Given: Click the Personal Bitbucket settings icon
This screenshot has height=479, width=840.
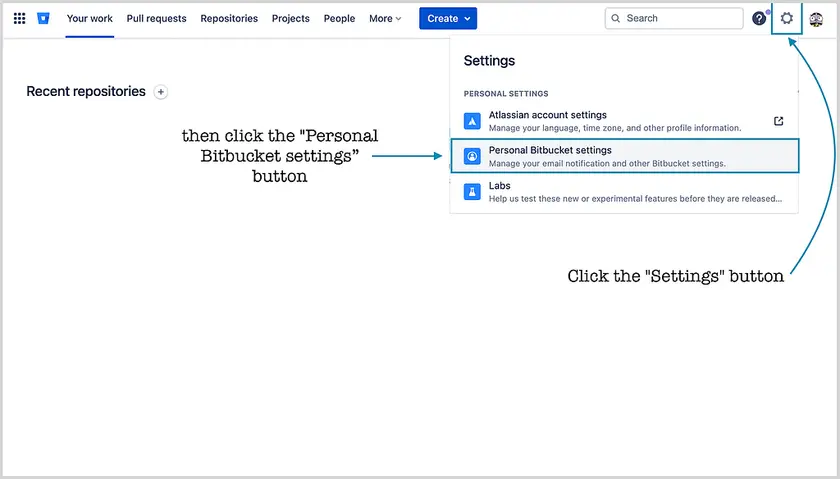Looking at the screenshot, I should pyautogui.click(x=472, y=156).
